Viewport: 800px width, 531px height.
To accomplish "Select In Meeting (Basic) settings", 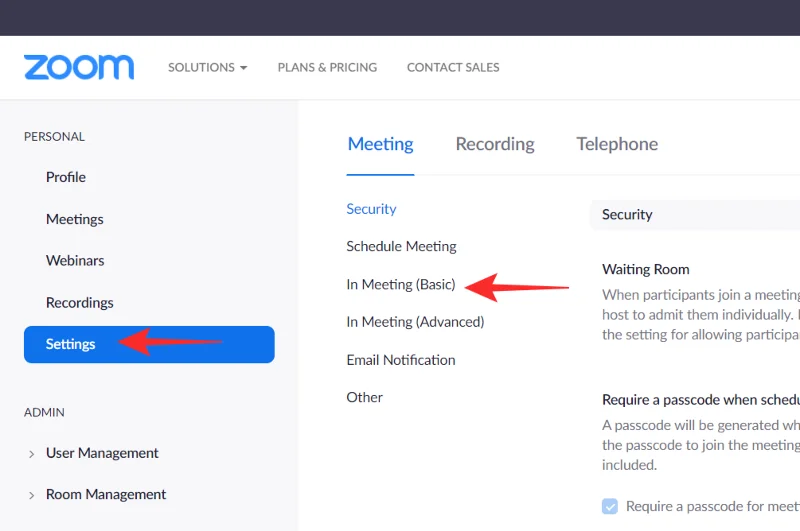I will coord(400,284).
